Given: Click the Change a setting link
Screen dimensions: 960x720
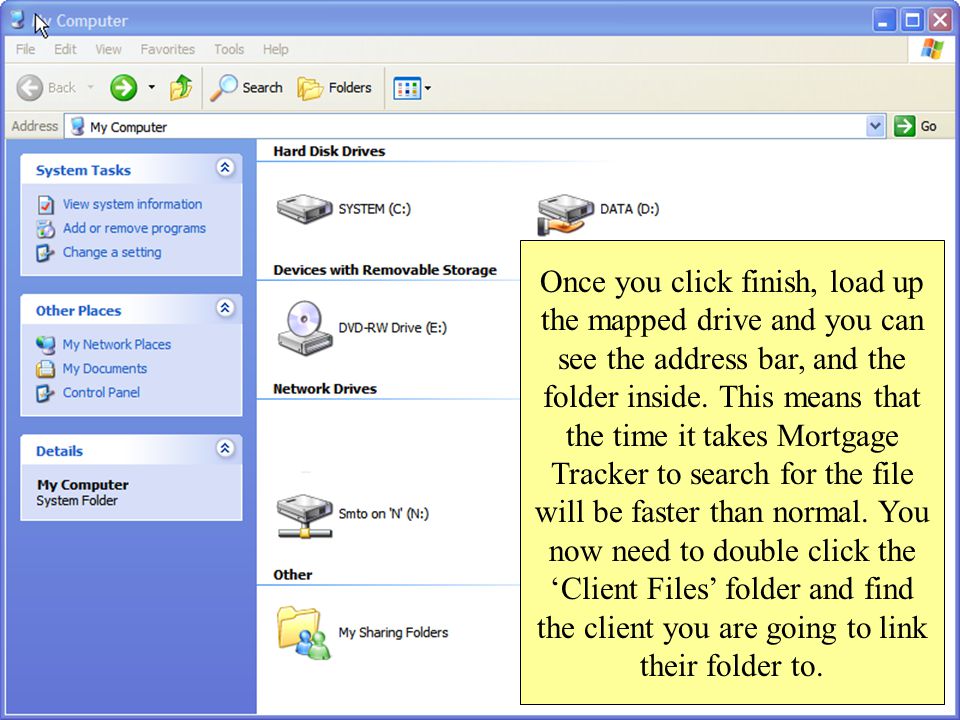Looking at the screenshot, I should [x=112, y=252].
